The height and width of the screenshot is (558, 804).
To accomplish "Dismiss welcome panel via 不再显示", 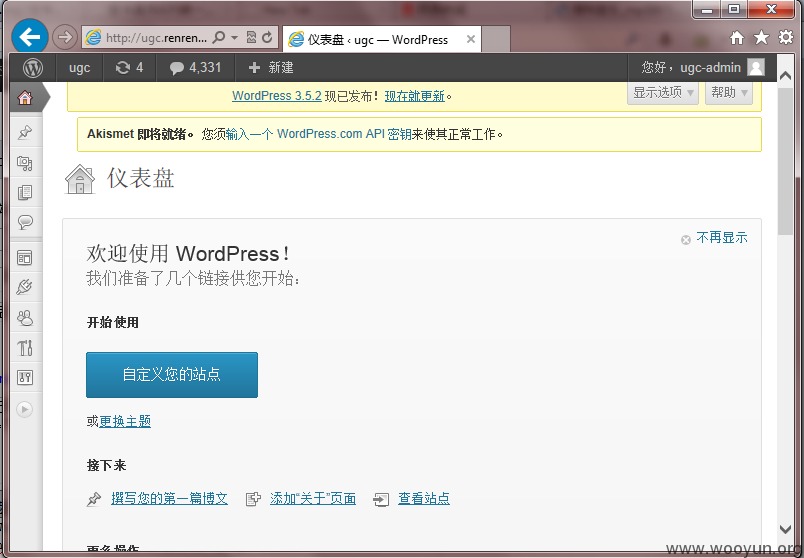I will click(714, 238).
